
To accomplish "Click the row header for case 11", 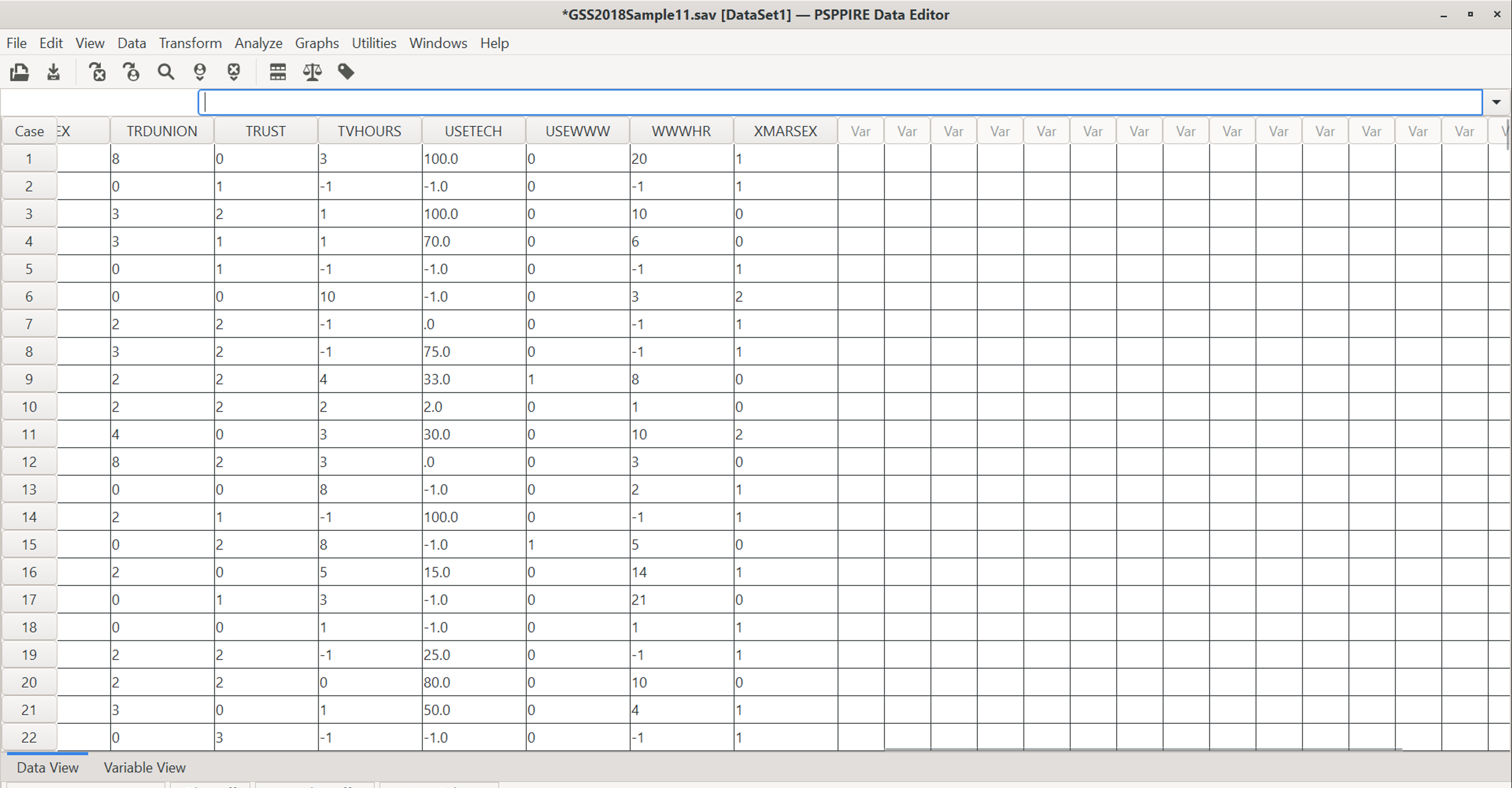I will click(29, 435).
